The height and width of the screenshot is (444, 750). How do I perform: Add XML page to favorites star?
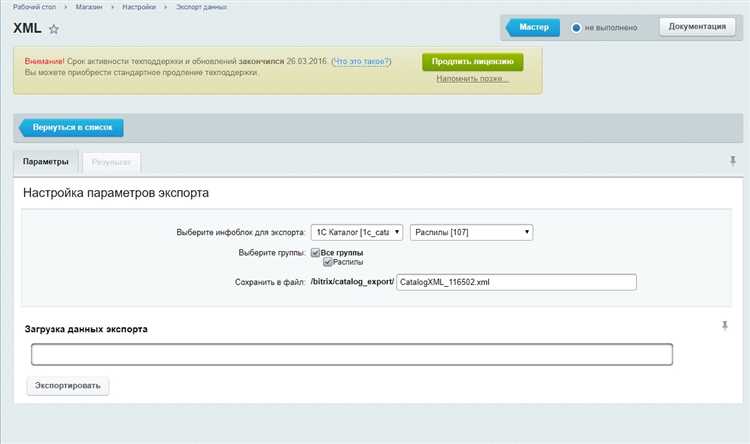point(54,29)
